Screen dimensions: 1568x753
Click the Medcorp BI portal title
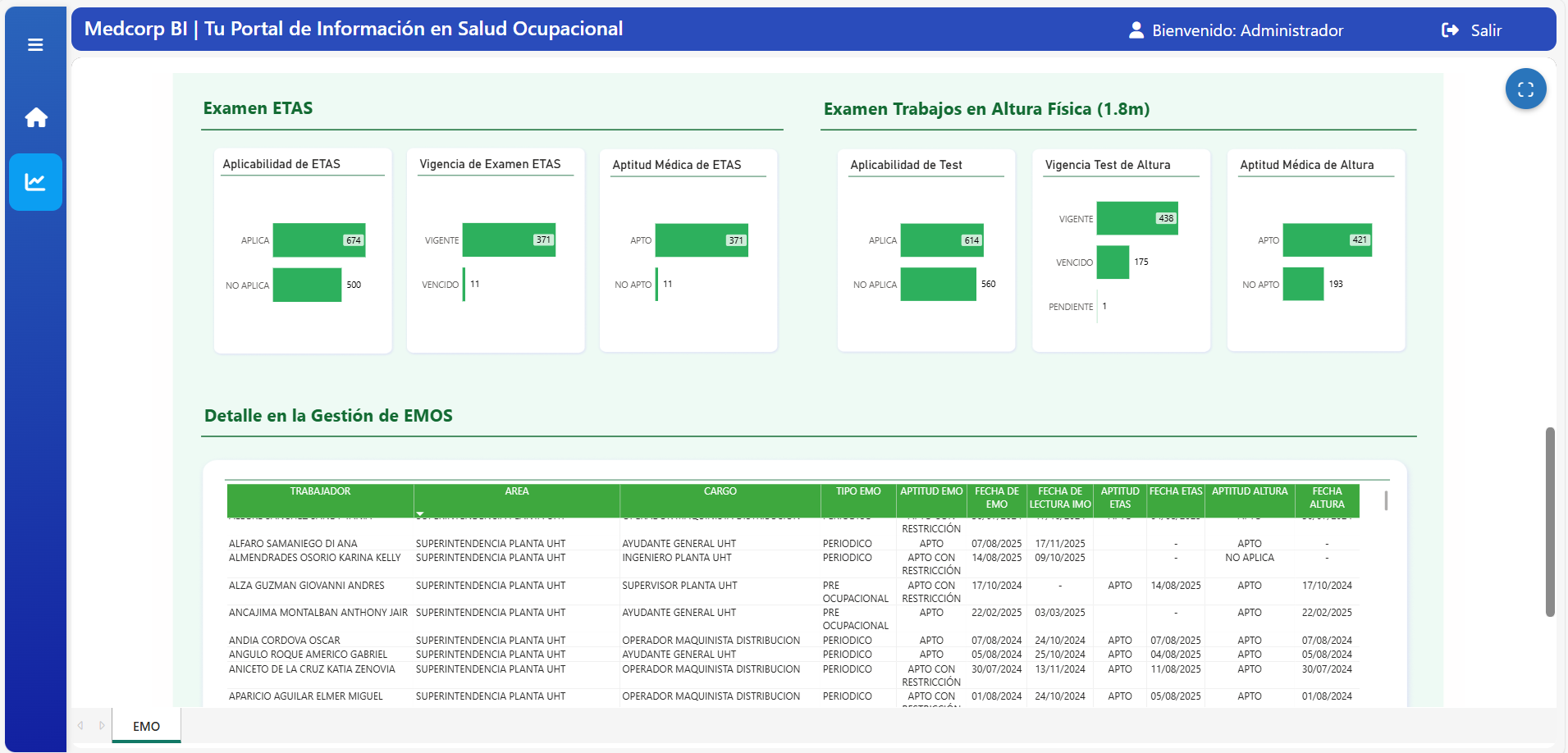354,30
